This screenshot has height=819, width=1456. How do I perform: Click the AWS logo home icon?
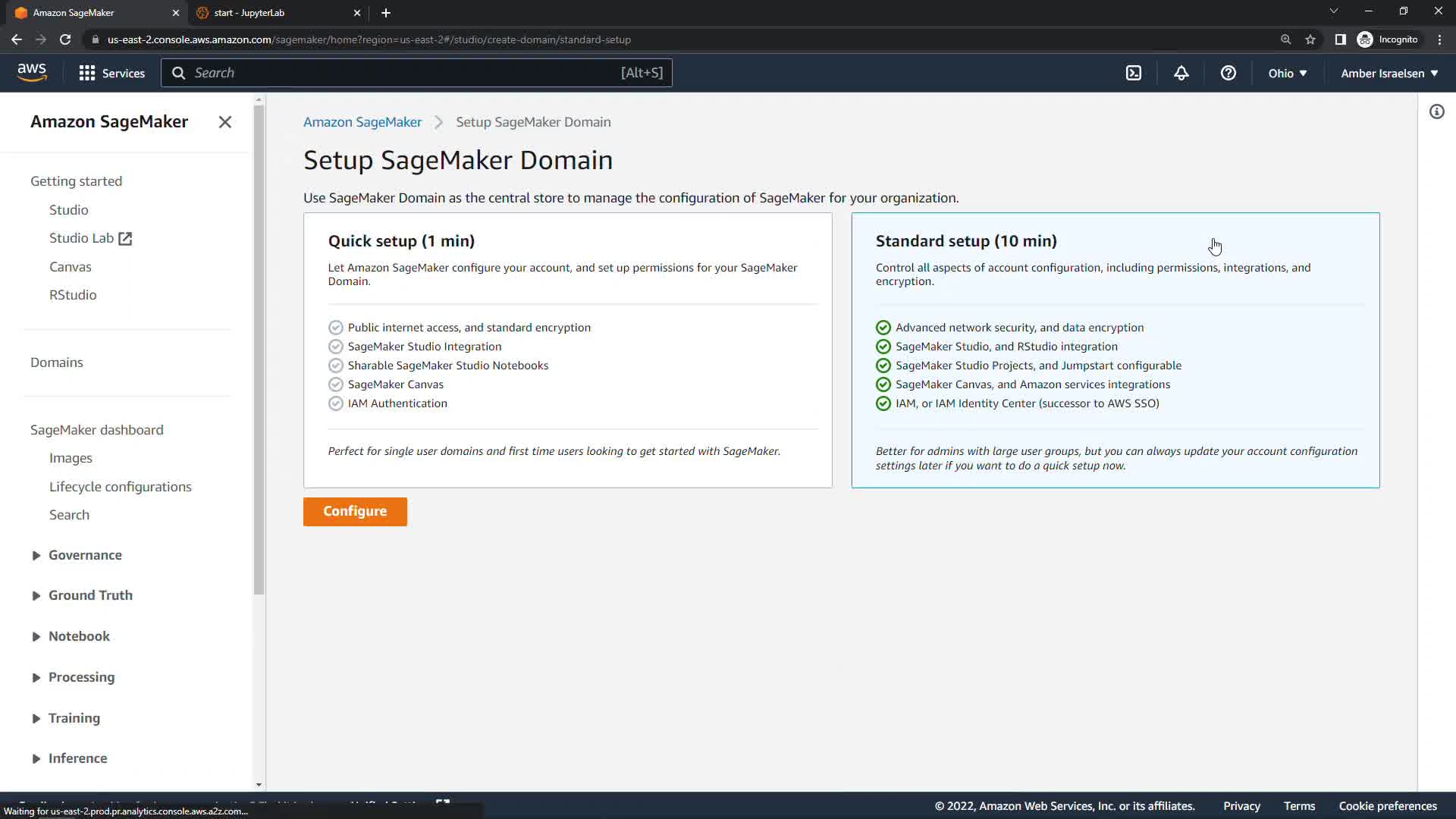pyautogui.click(x=32, y=72)
